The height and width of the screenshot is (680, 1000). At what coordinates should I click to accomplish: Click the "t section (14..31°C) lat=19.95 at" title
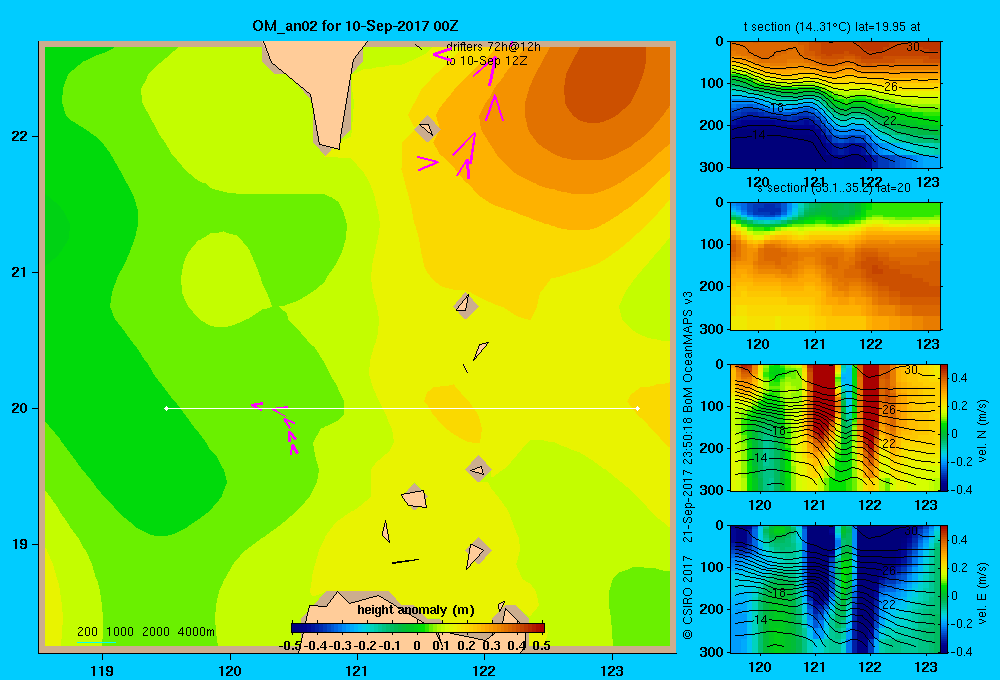(832, 27)
